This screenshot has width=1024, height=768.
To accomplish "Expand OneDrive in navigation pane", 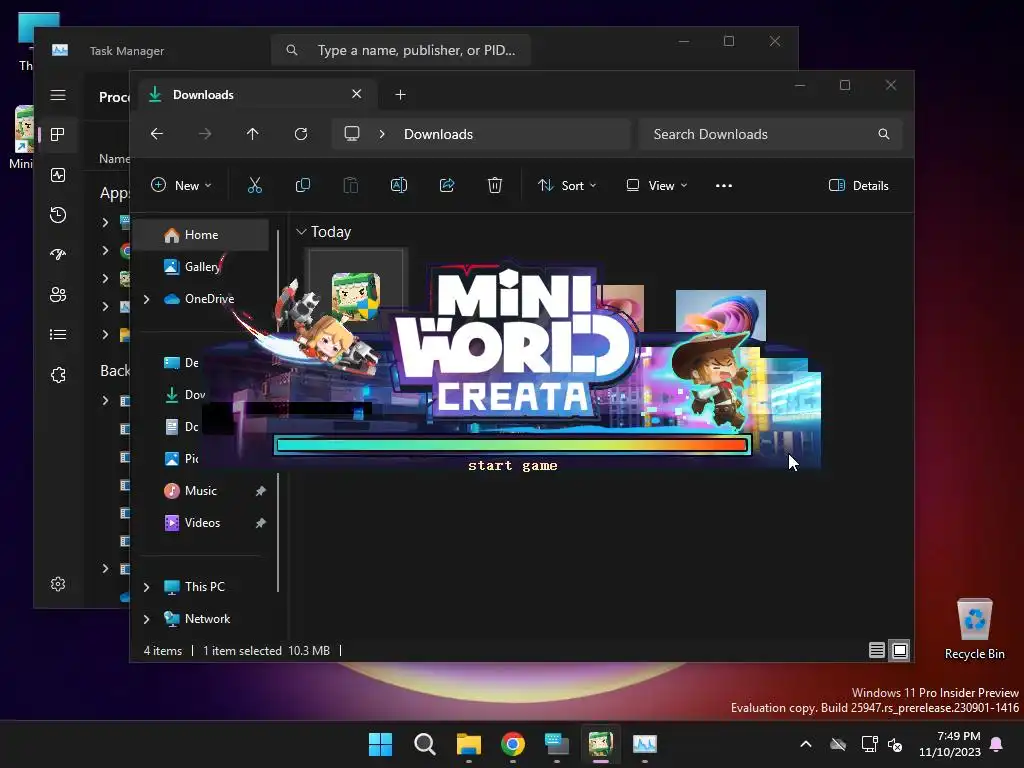I will pos(146,299).
